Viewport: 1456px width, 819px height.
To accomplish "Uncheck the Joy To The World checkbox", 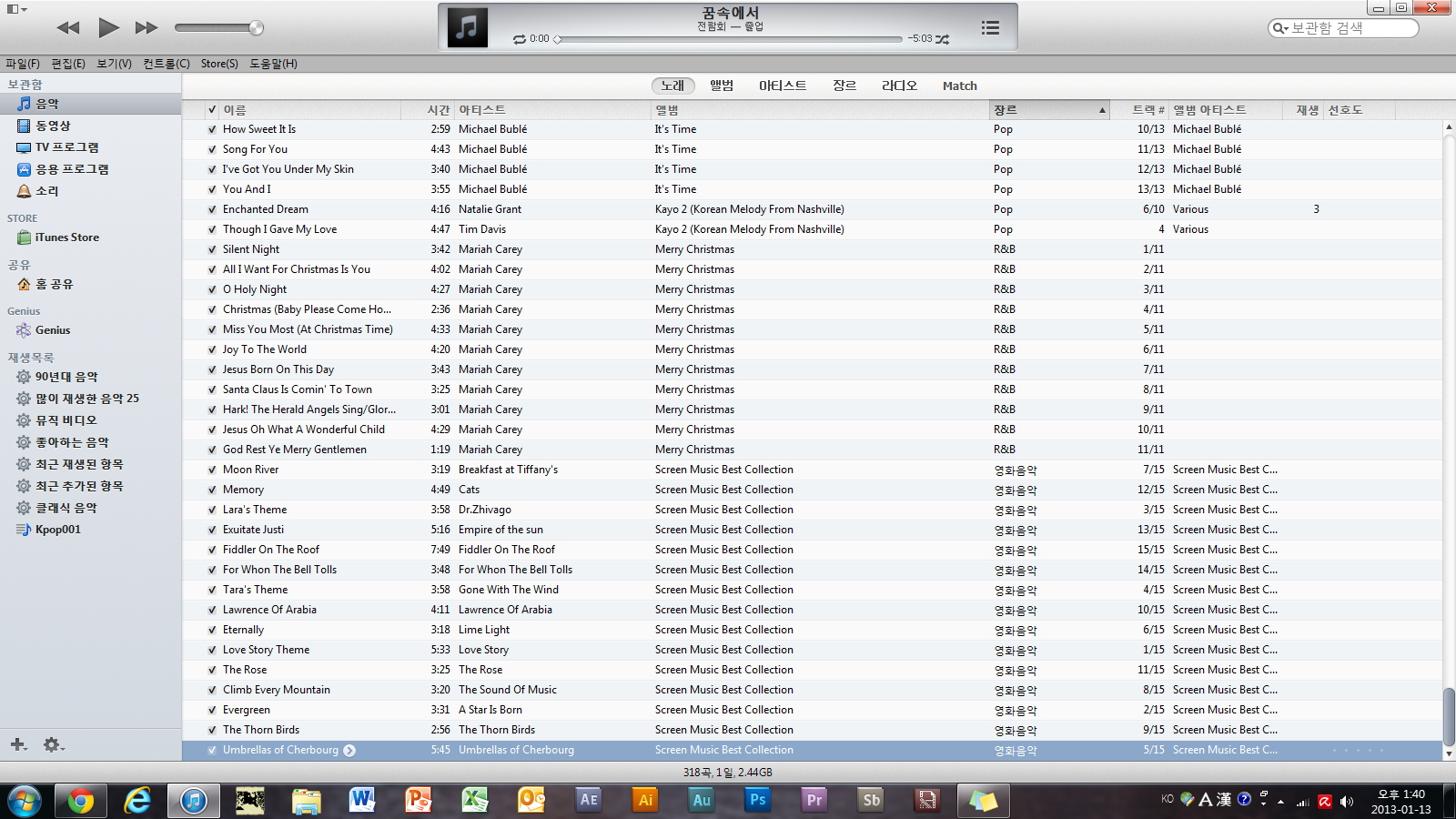I will pyautogui.click(x=212, y=349).
